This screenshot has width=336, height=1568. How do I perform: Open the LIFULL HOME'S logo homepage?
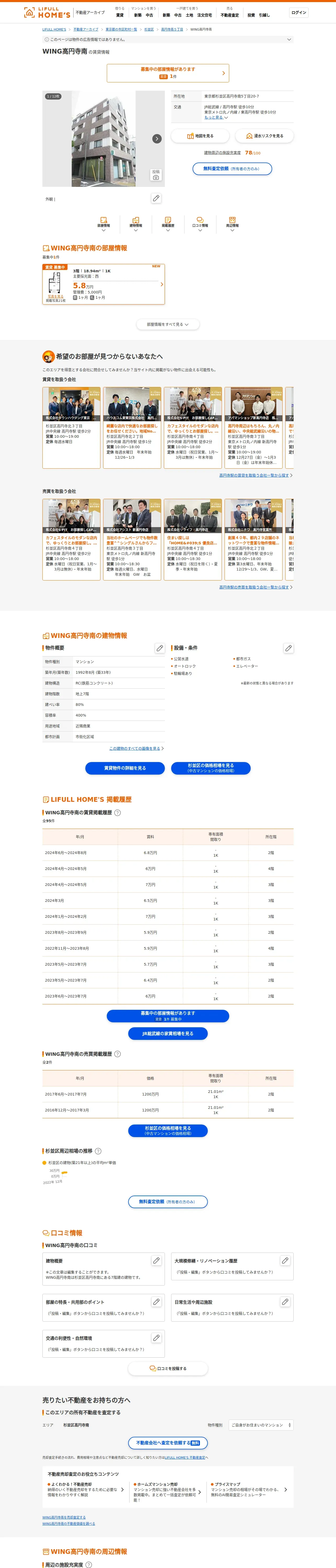(x=46, y=12)
